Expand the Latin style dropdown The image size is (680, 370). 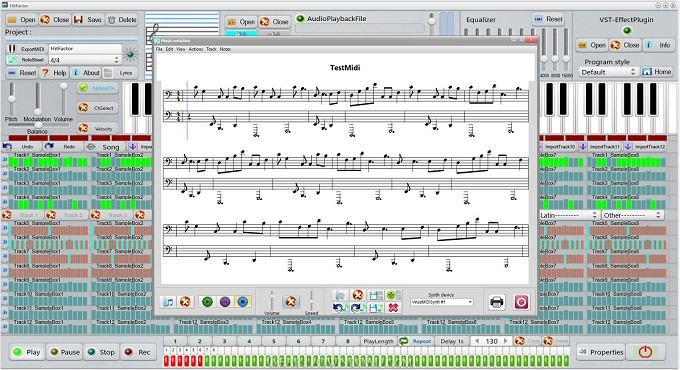pos(569,215)
